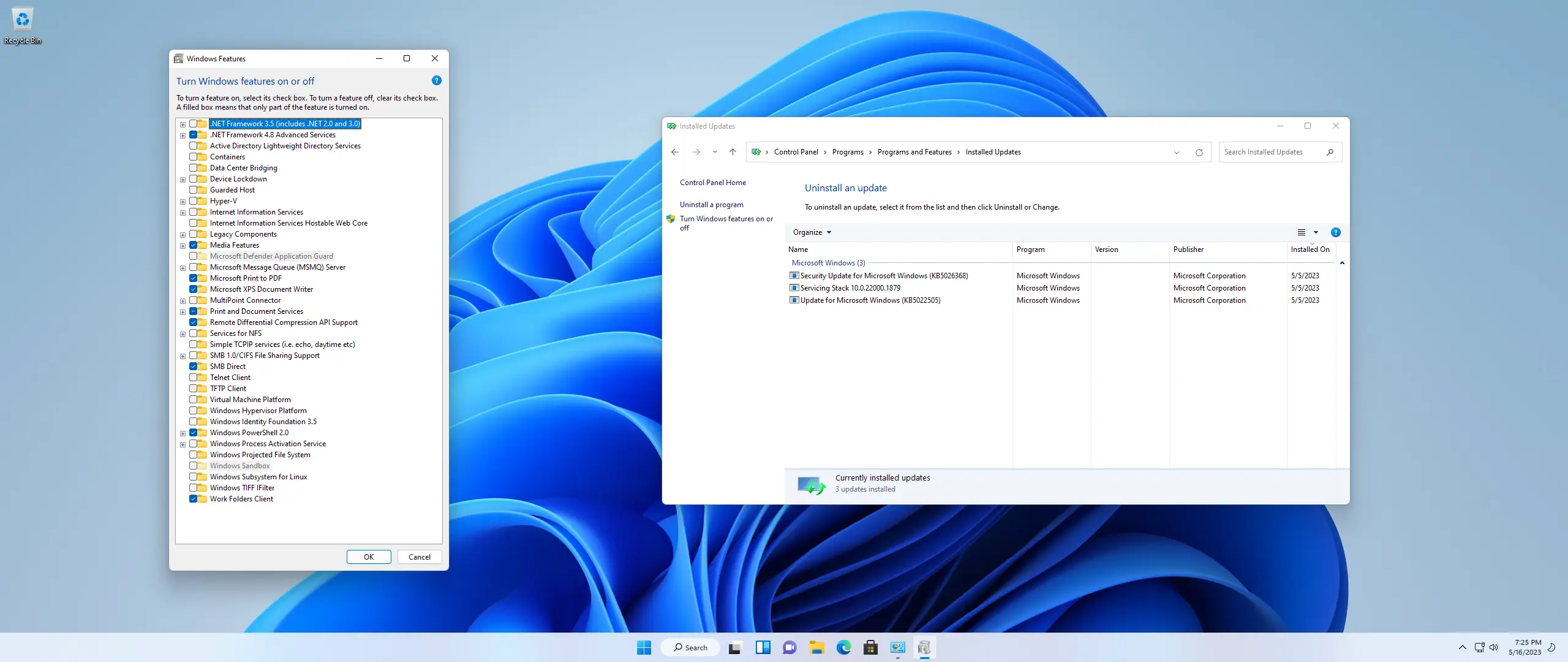Click the back arrow in Installed Updates
Image resolution: width=1568 pixels, height=662 pixels.
(675, 152)
